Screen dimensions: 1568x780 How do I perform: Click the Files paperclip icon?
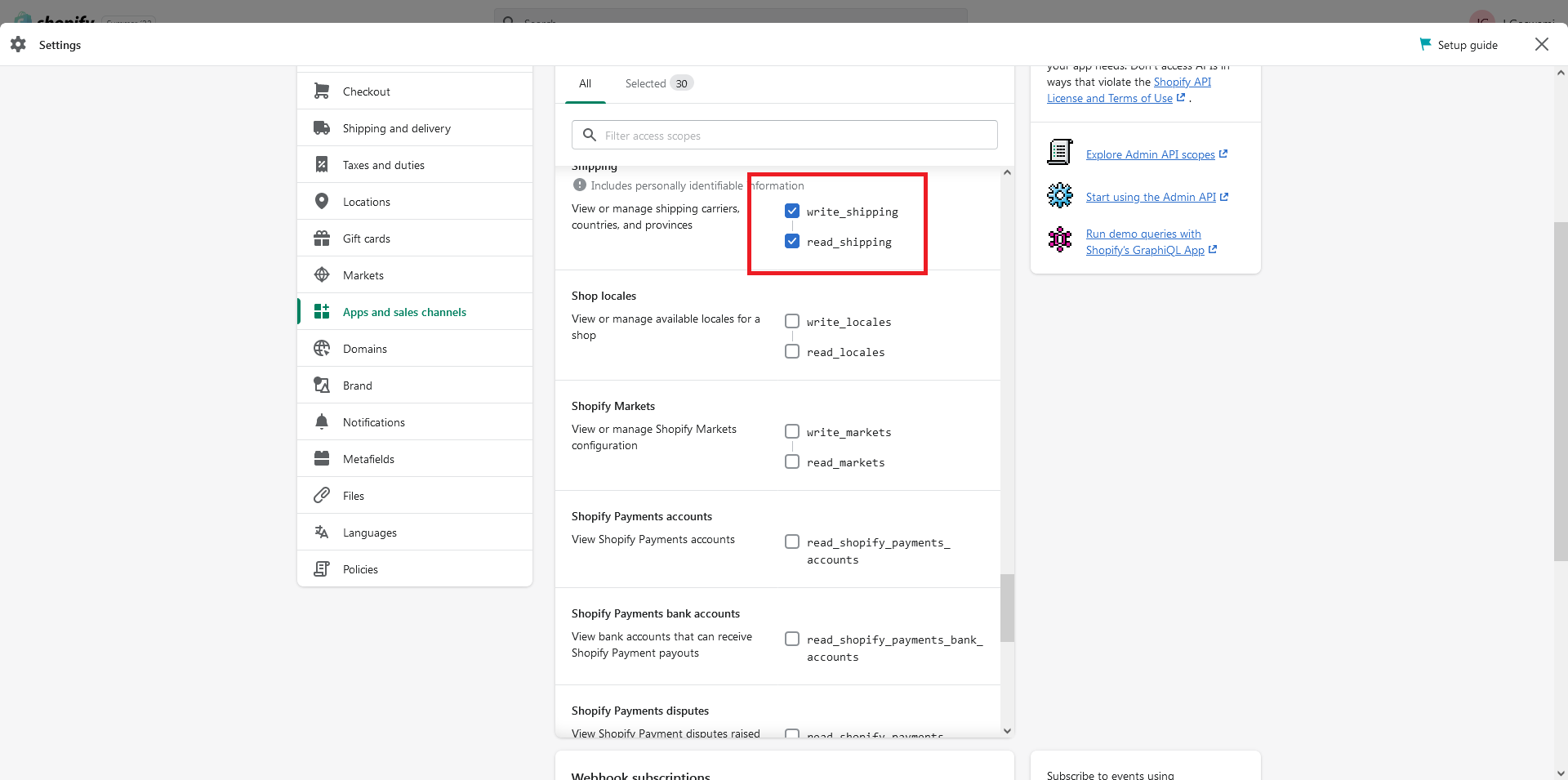(x=322, y=496)
